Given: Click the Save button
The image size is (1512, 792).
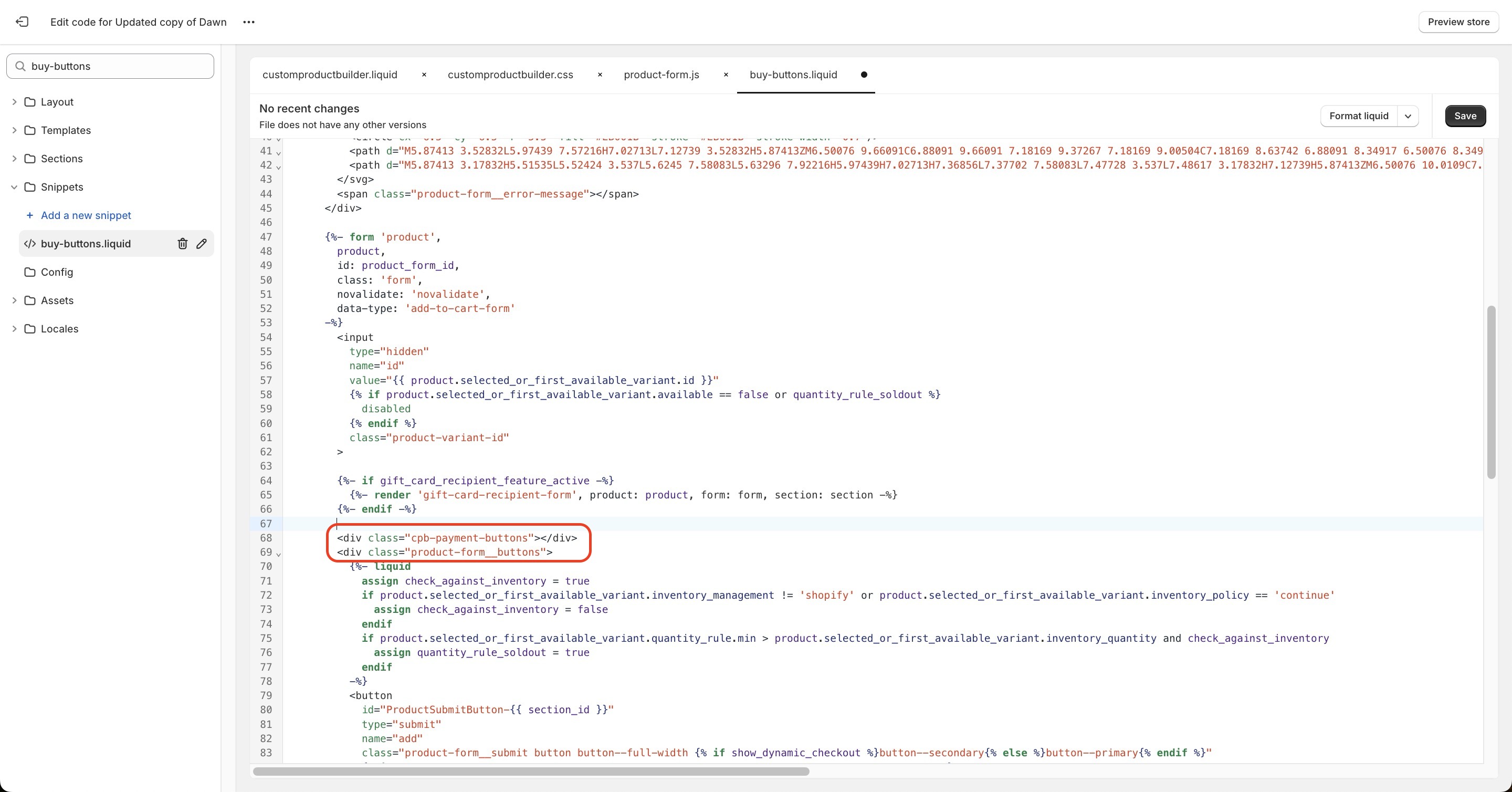Looking at the screenshot, I should click(x=1465, y=116).
